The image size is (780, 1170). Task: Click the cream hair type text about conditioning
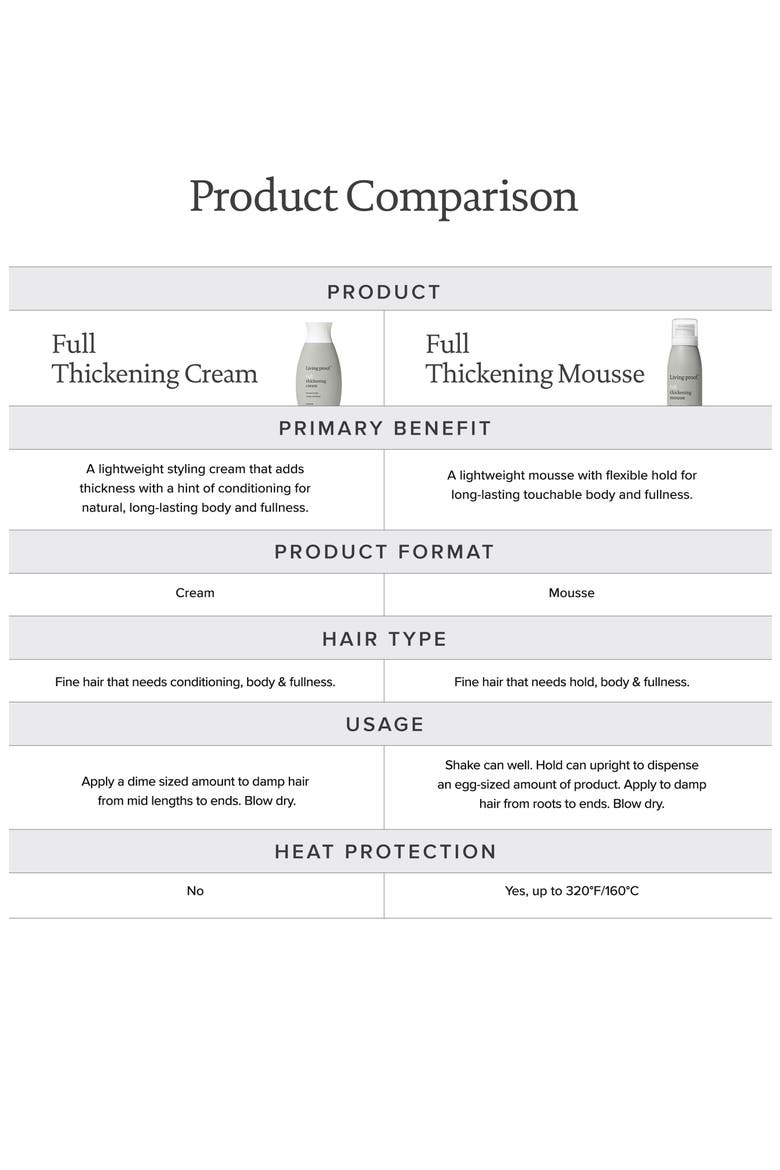point(195,682)
